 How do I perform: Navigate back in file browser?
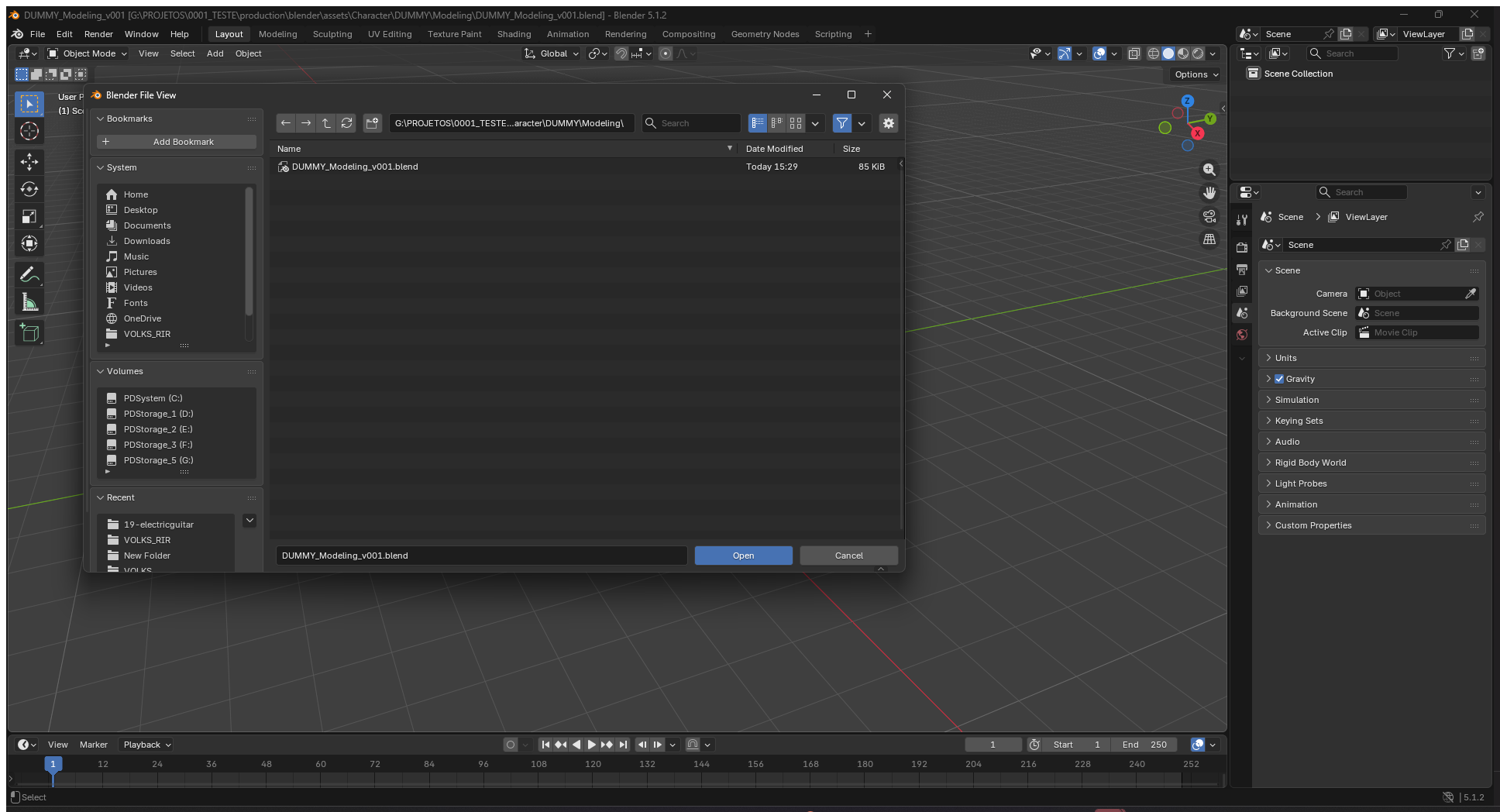(x=286, y=123)
